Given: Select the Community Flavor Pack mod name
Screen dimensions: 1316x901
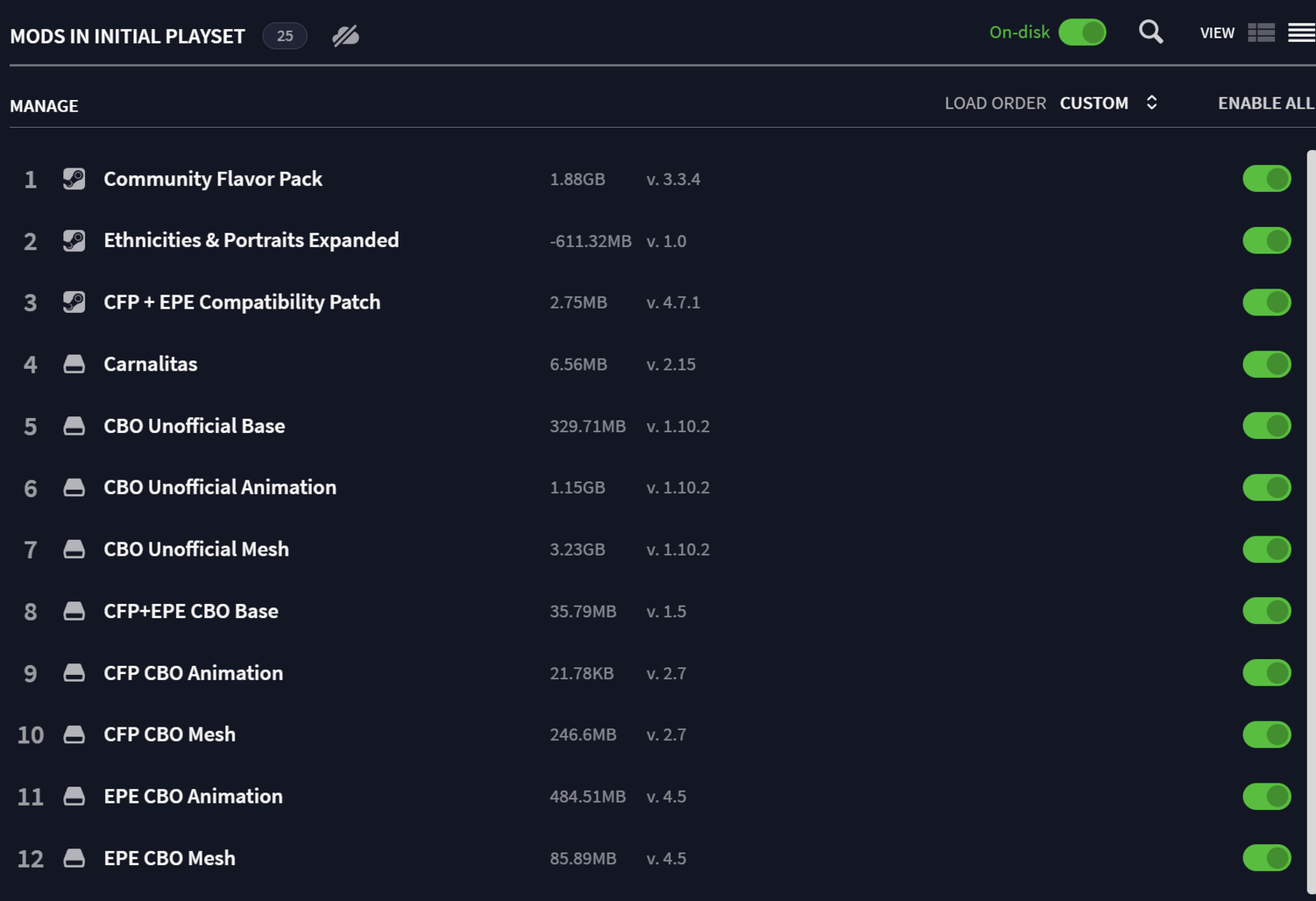Looking at the screenshot, I should (213, 179).
